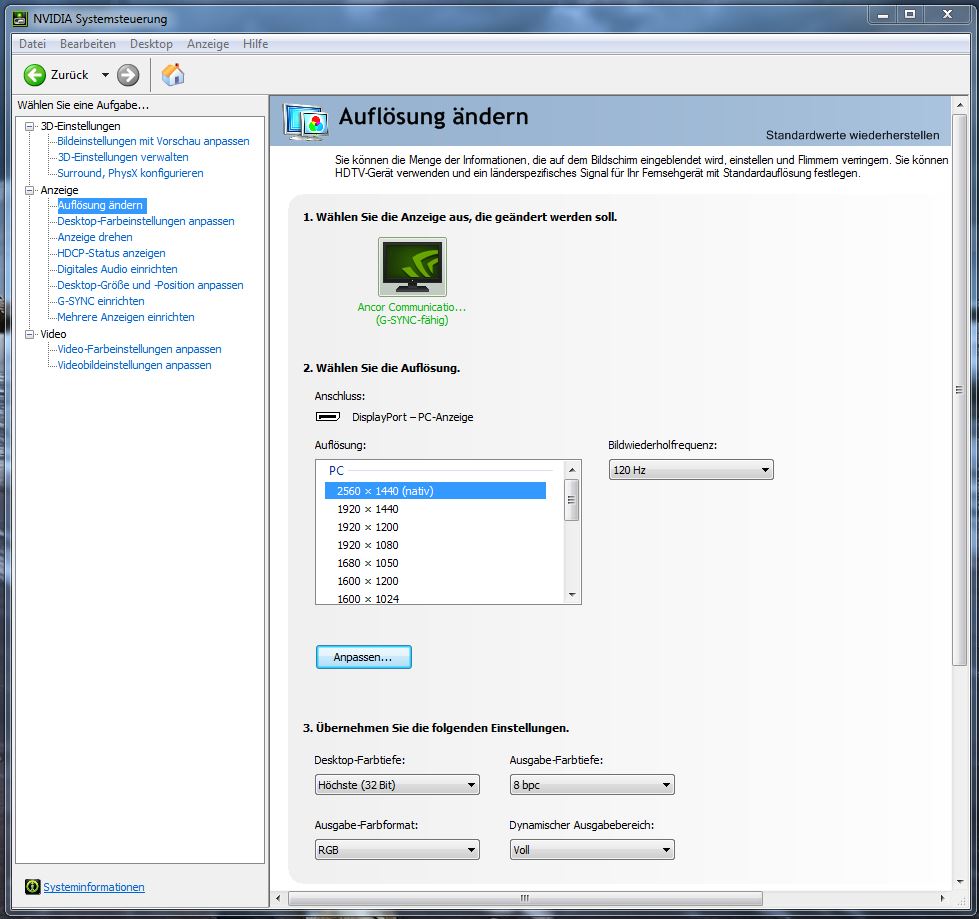Viewport: 979px width, 919px height.
Task: Open the Desktop menu
Action: tap(151, 44)
